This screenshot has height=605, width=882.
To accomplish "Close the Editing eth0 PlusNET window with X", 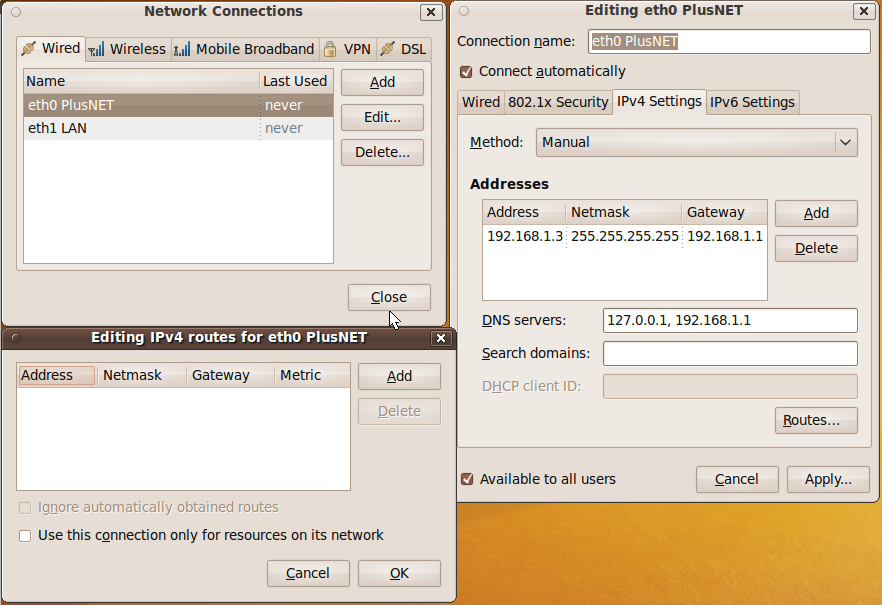I will tap(863, 11).
